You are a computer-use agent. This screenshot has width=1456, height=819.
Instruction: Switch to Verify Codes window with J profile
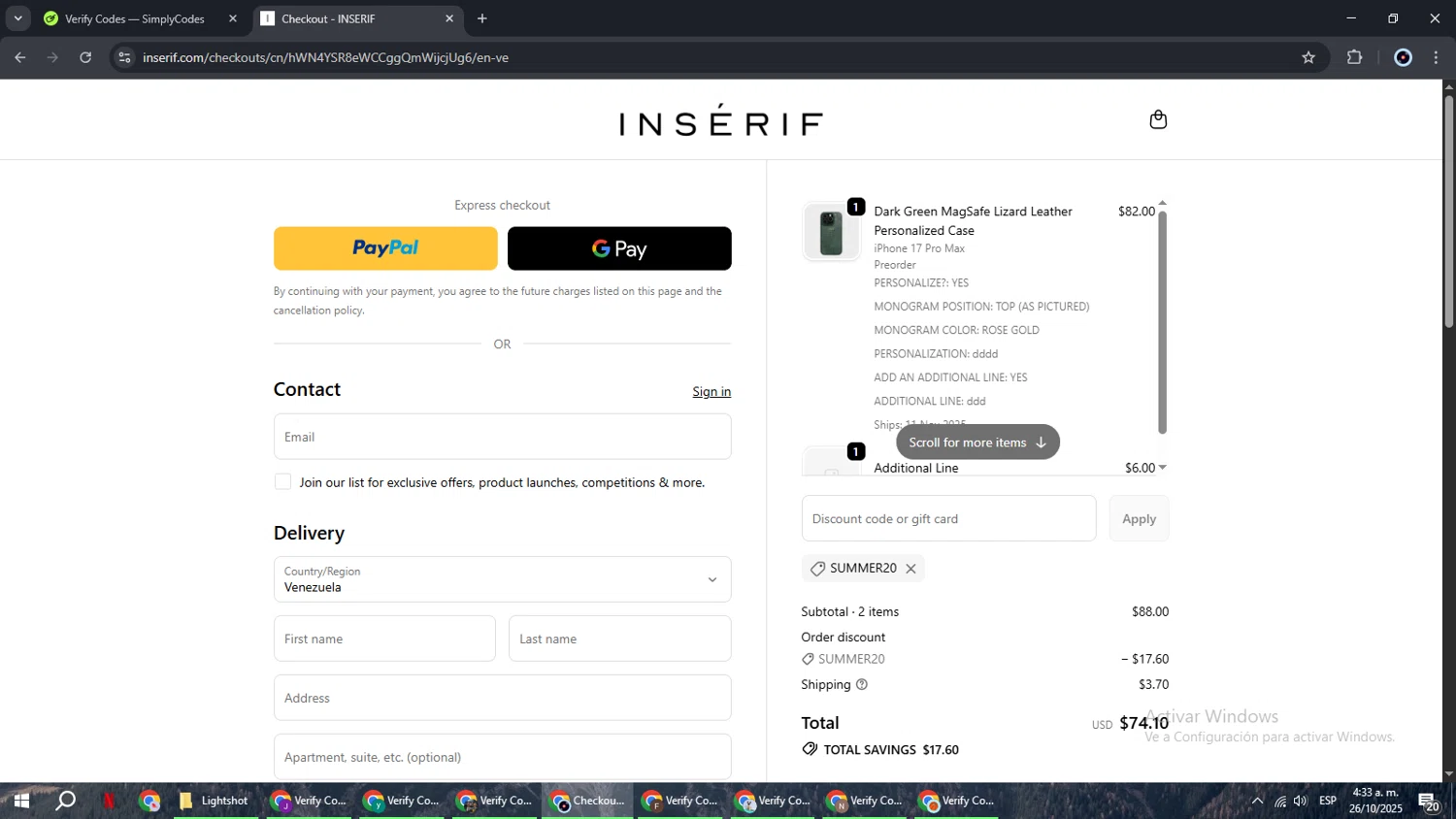tap(309, 801)
